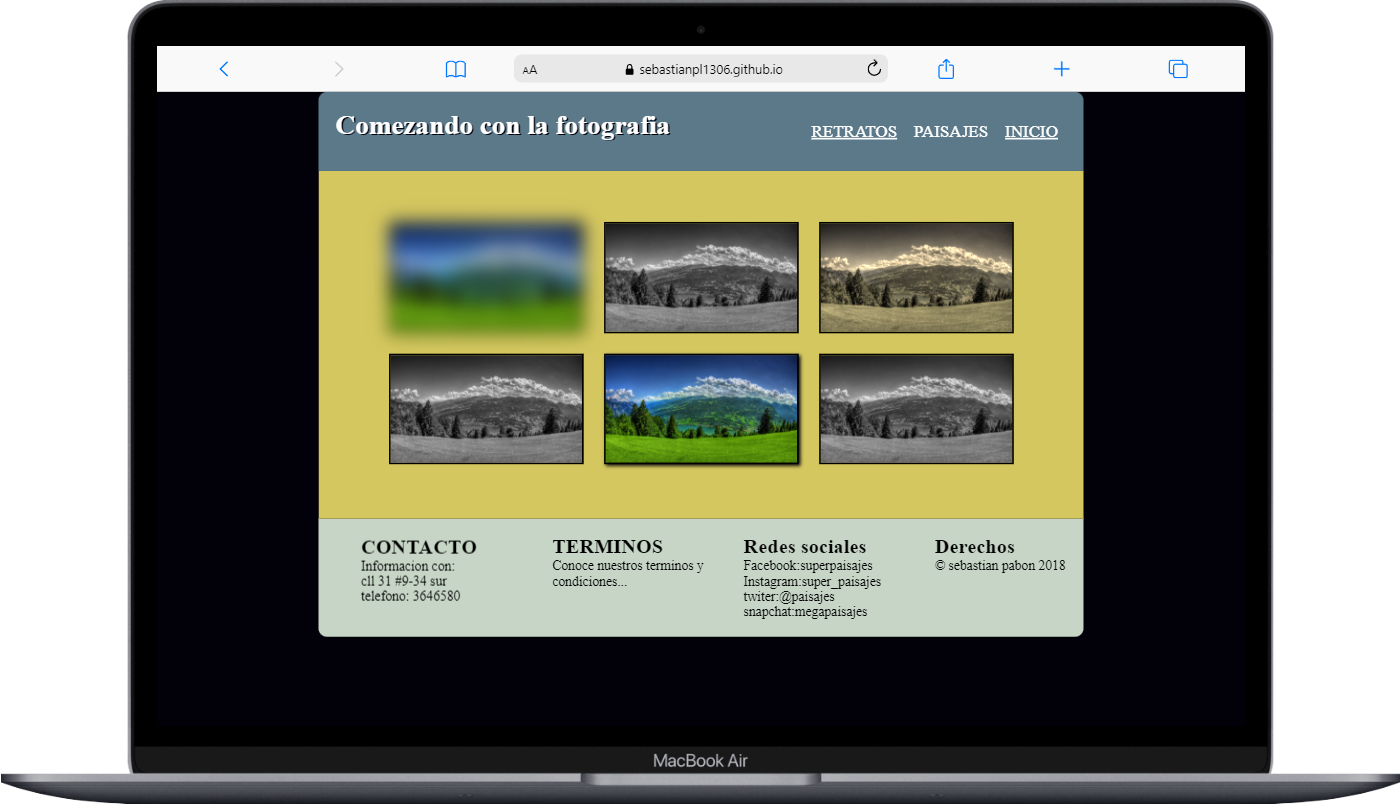
Task: Select the bottom left grayscale photo
Action: coord(486,409)
